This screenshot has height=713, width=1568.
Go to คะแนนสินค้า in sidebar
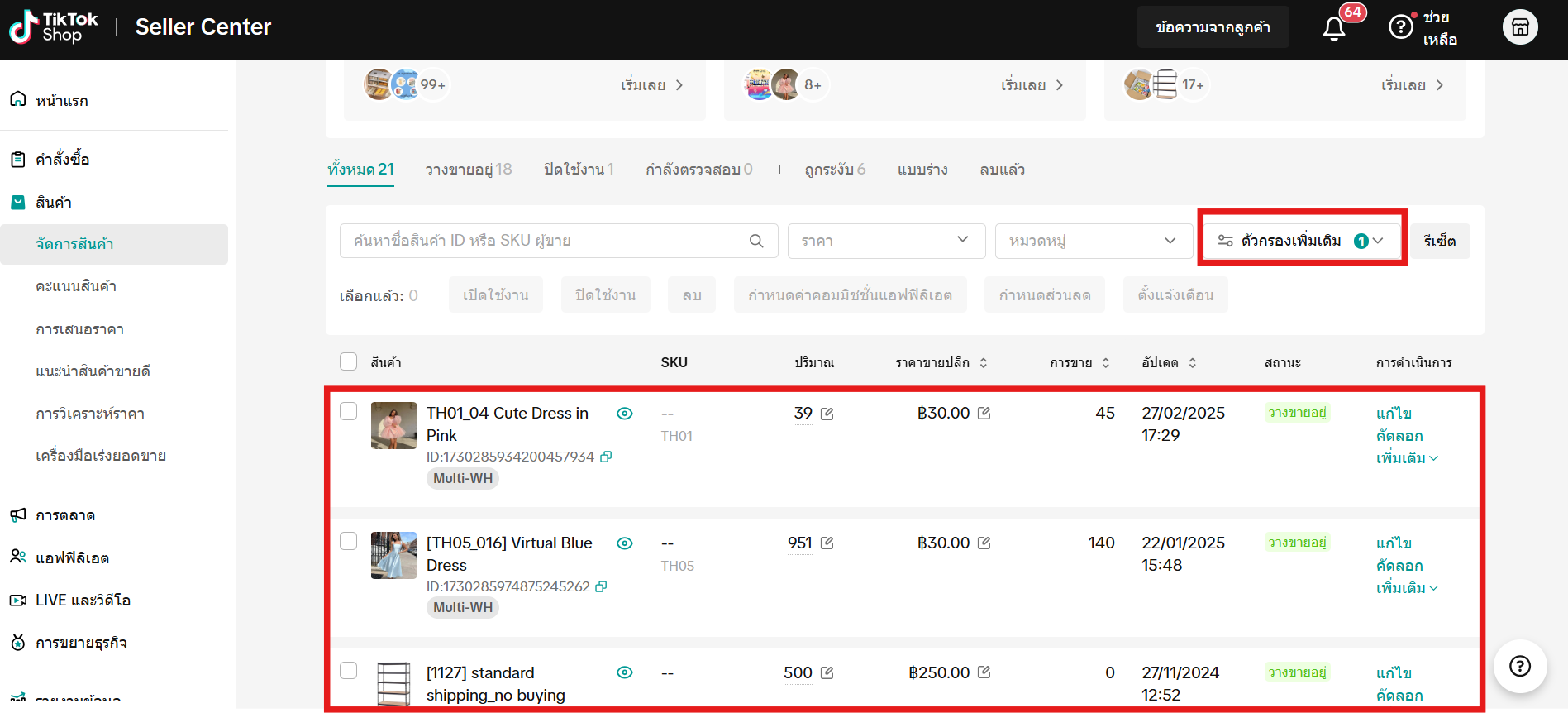(76, 286)
